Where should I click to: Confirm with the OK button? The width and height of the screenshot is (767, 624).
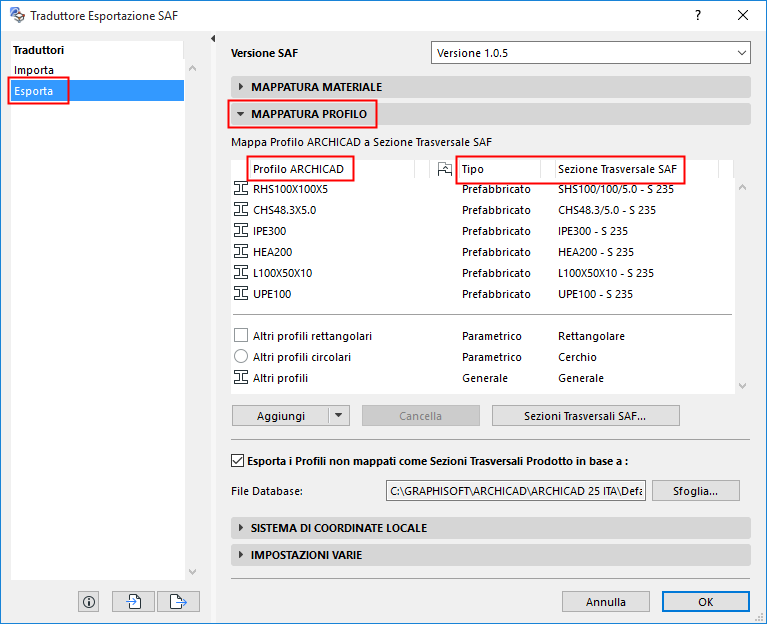[x=705, y=602]
